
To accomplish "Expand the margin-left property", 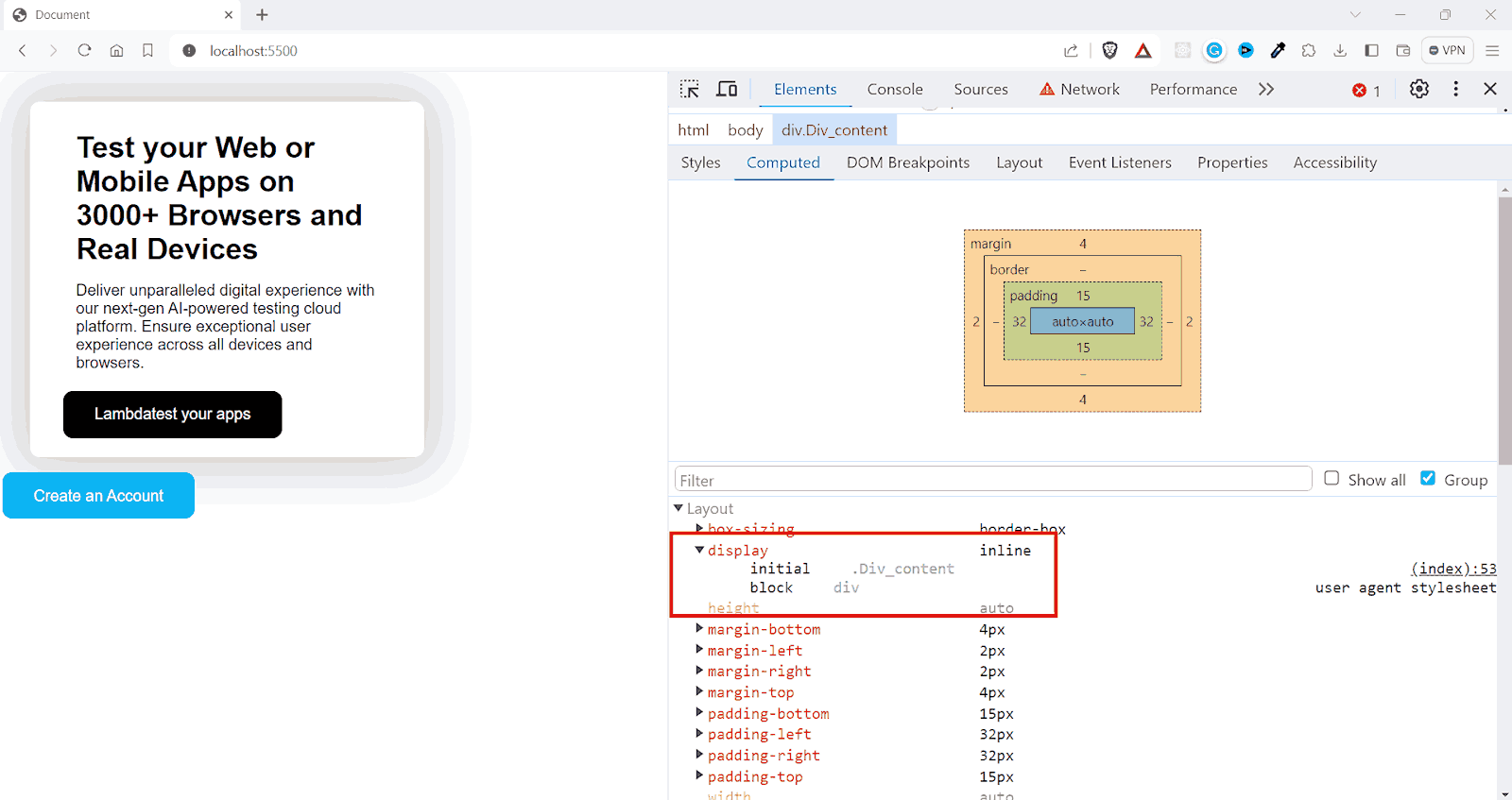I will [x=699, y=650].
